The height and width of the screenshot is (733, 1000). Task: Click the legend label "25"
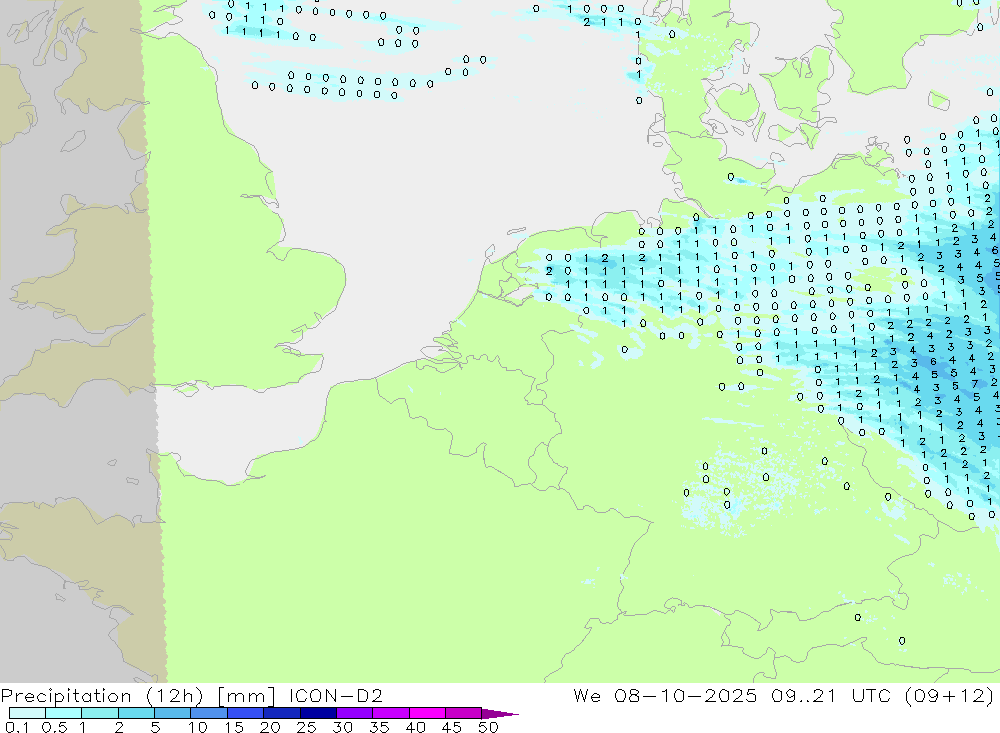pyautogui.click(x=306, y=727)
